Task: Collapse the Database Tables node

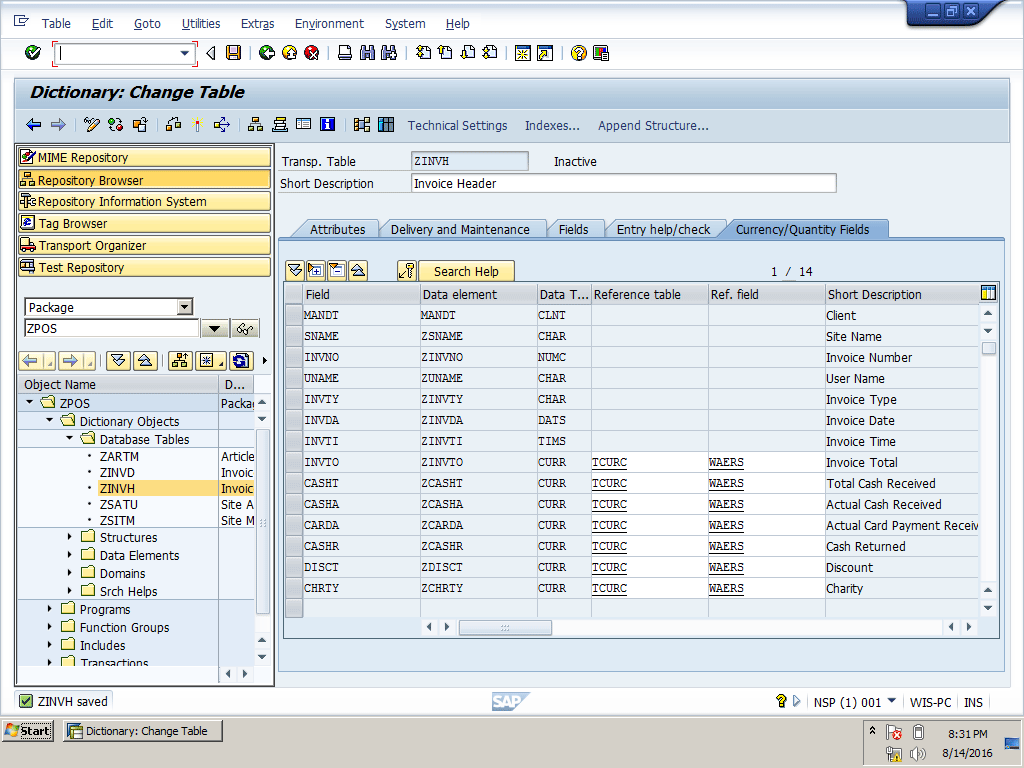Action: point(70,439)
